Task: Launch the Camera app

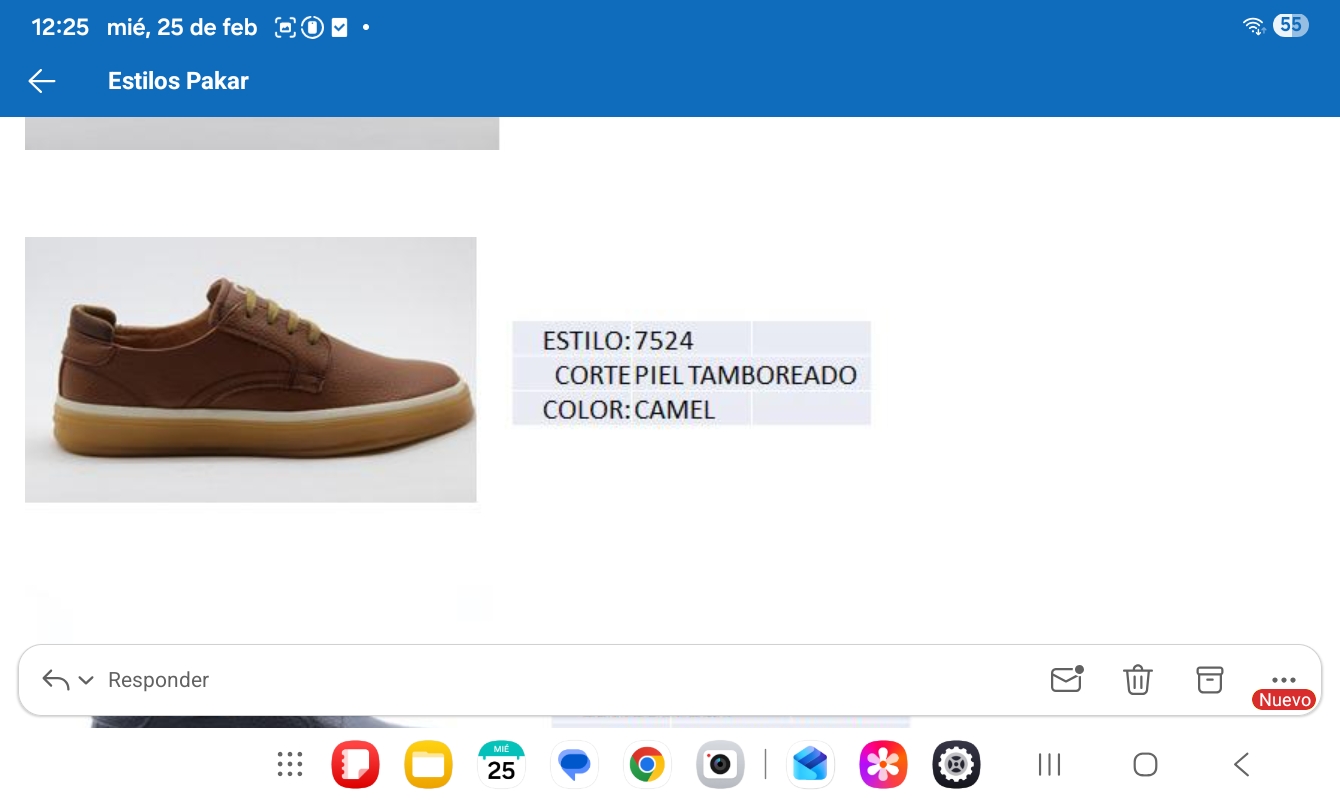Action: pyautogui.click(x=720, y=765)
